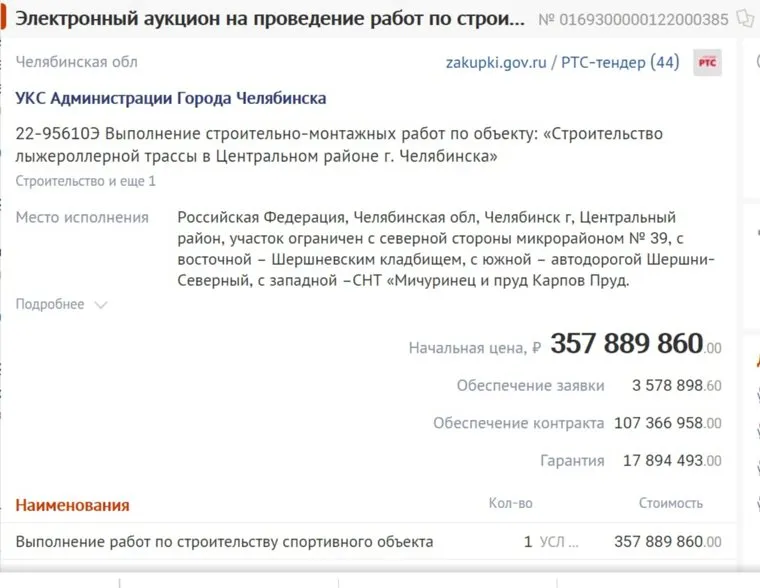
Task: Click auction number 0169300000122000385
Action: coord(633,19)
